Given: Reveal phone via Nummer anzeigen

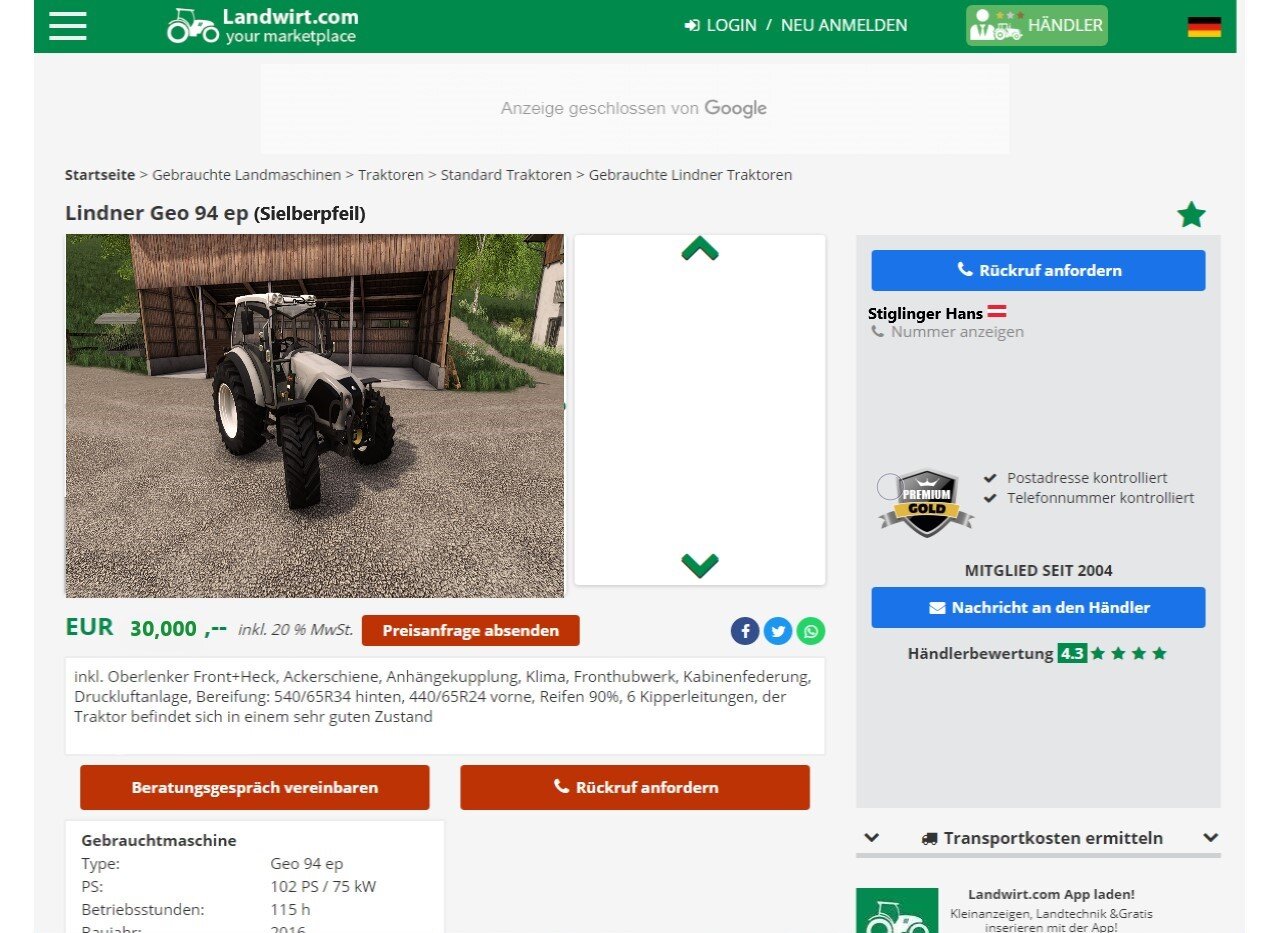Looking at the screenshot, I should (x=956, y=332).
